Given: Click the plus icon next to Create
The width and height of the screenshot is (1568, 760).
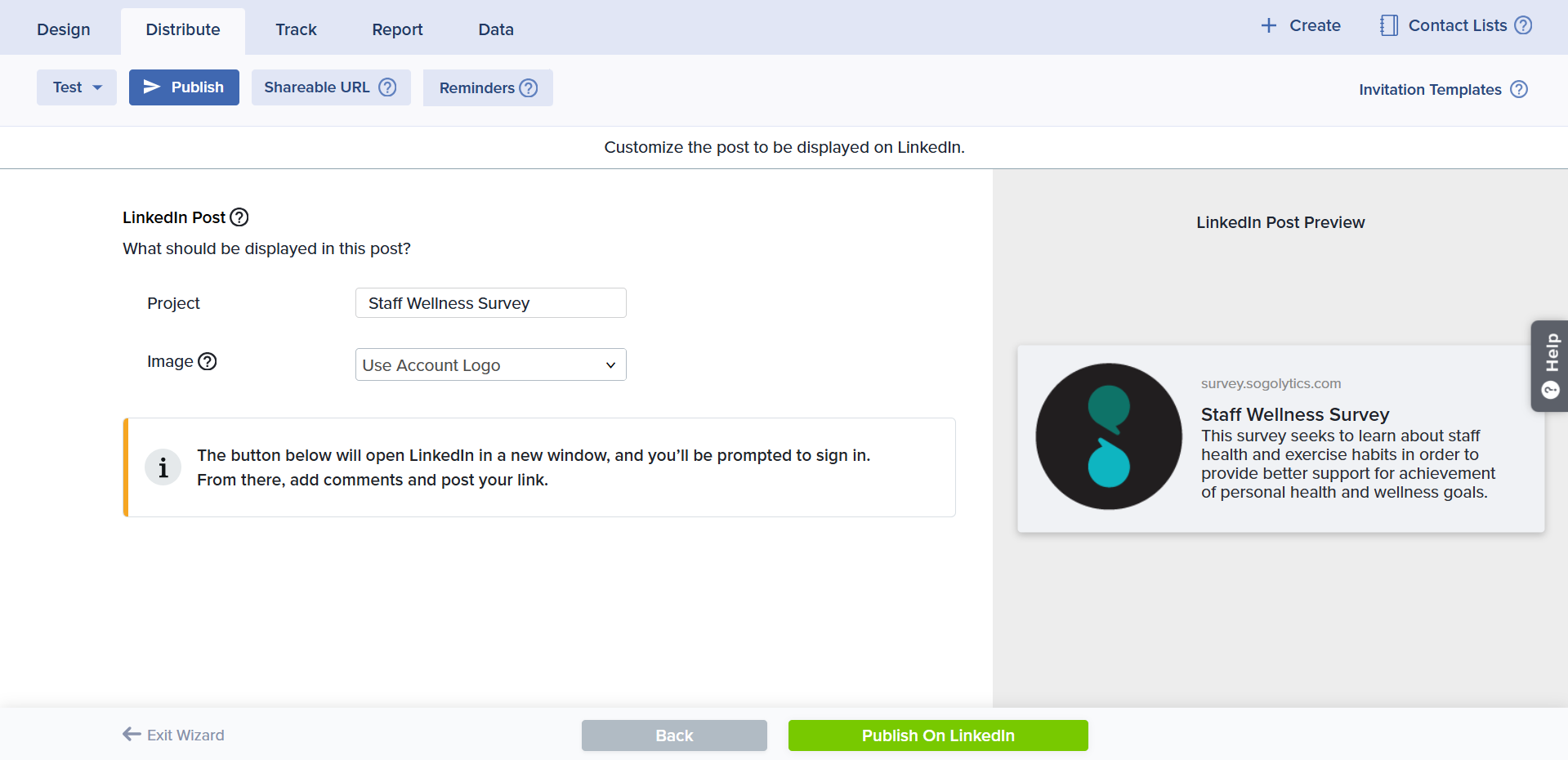Looking at the screenshot, I should coord(1268,25).
